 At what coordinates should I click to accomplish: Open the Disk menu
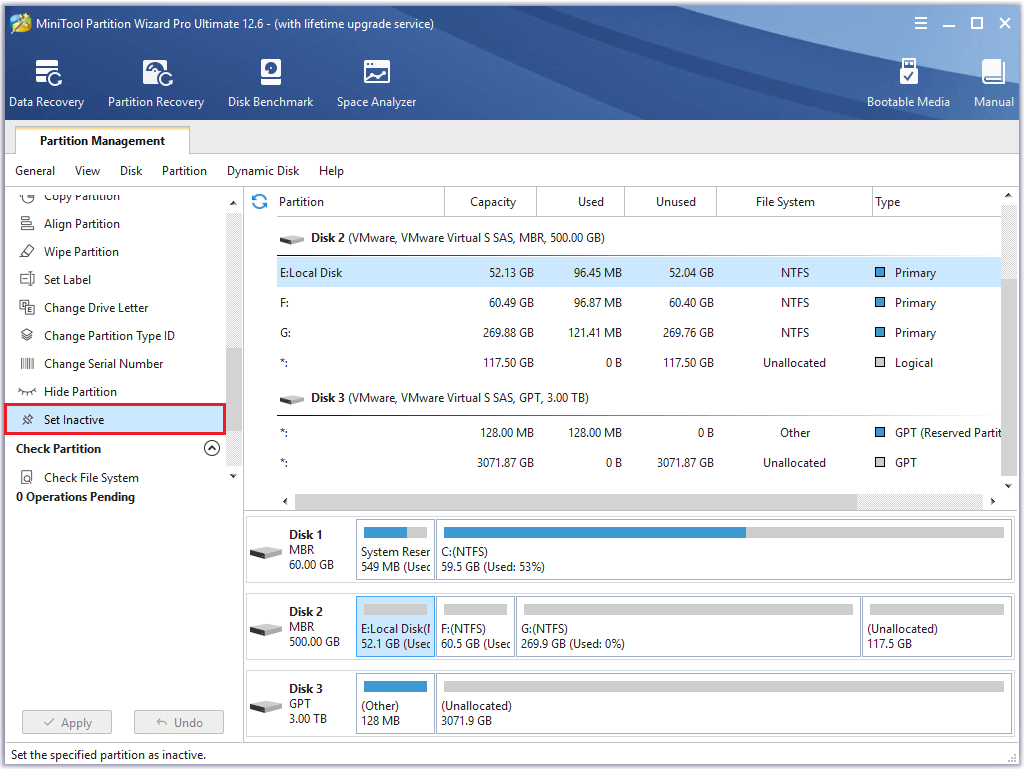pyautogui.click(x=131, y=171)
